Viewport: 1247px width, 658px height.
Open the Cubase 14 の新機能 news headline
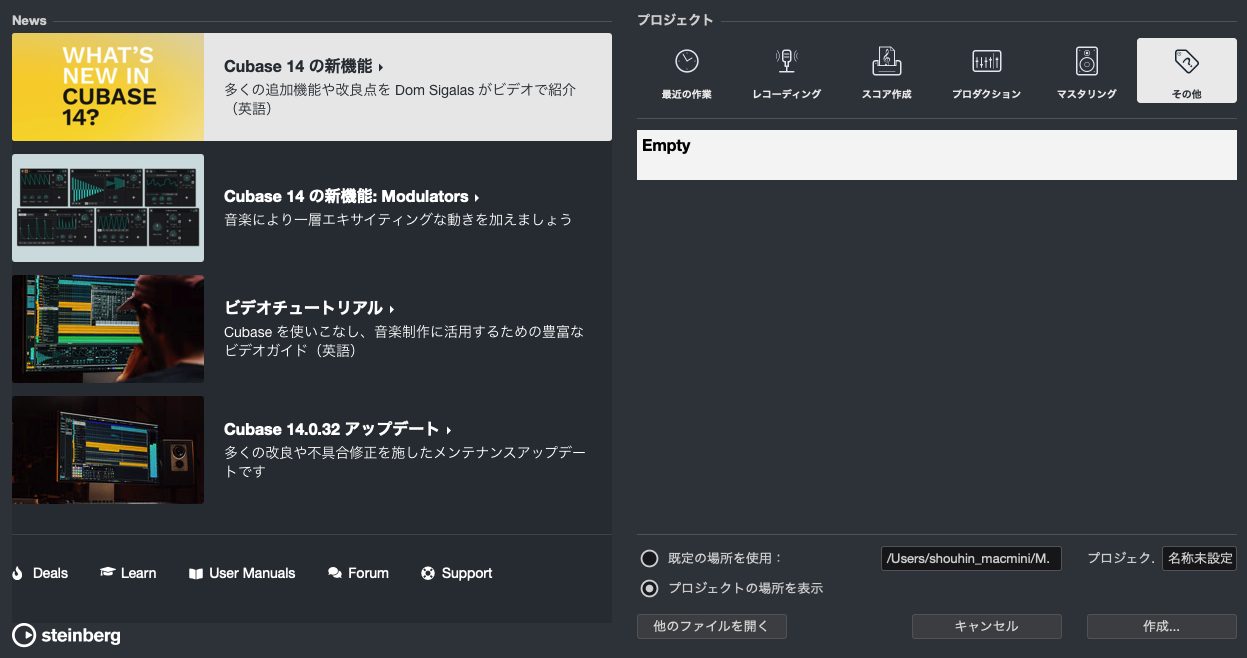(x=304, y=66)
